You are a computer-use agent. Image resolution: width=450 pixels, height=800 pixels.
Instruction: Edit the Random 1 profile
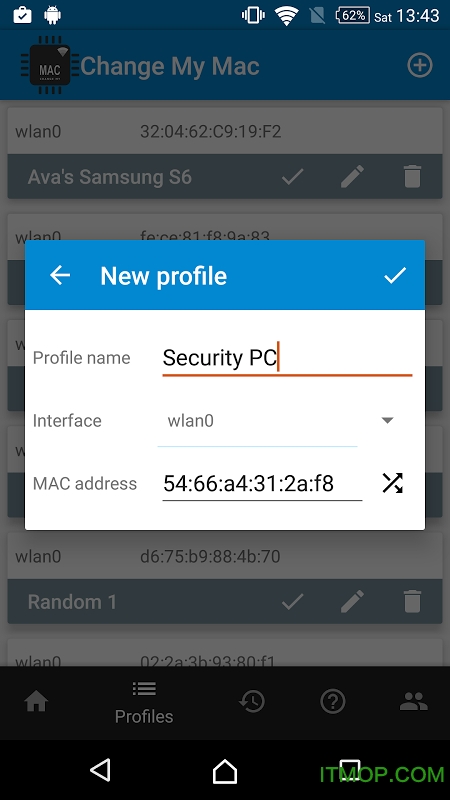[x=353, y=602]
